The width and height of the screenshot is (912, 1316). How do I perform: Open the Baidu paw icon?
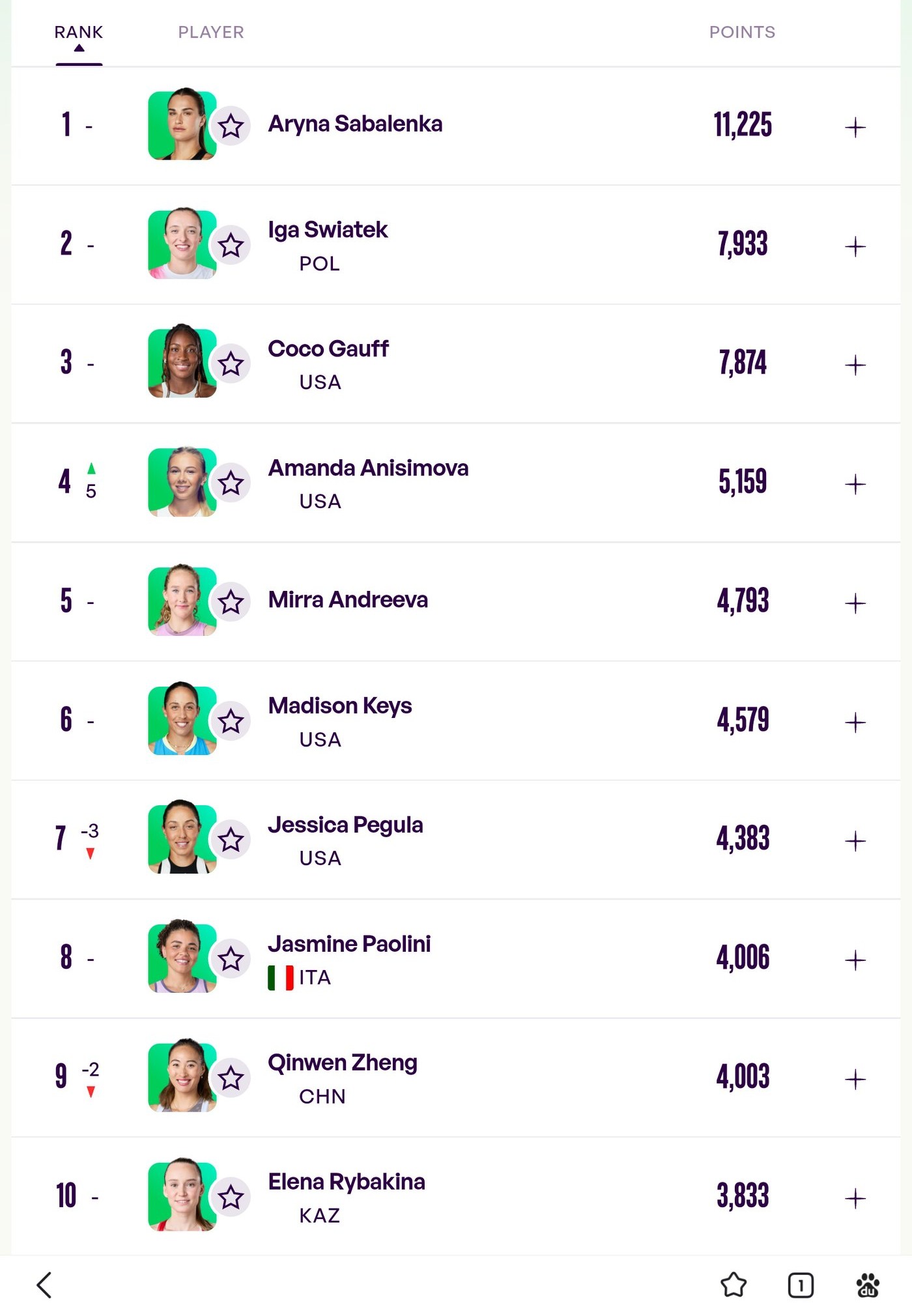point(868,1285)
